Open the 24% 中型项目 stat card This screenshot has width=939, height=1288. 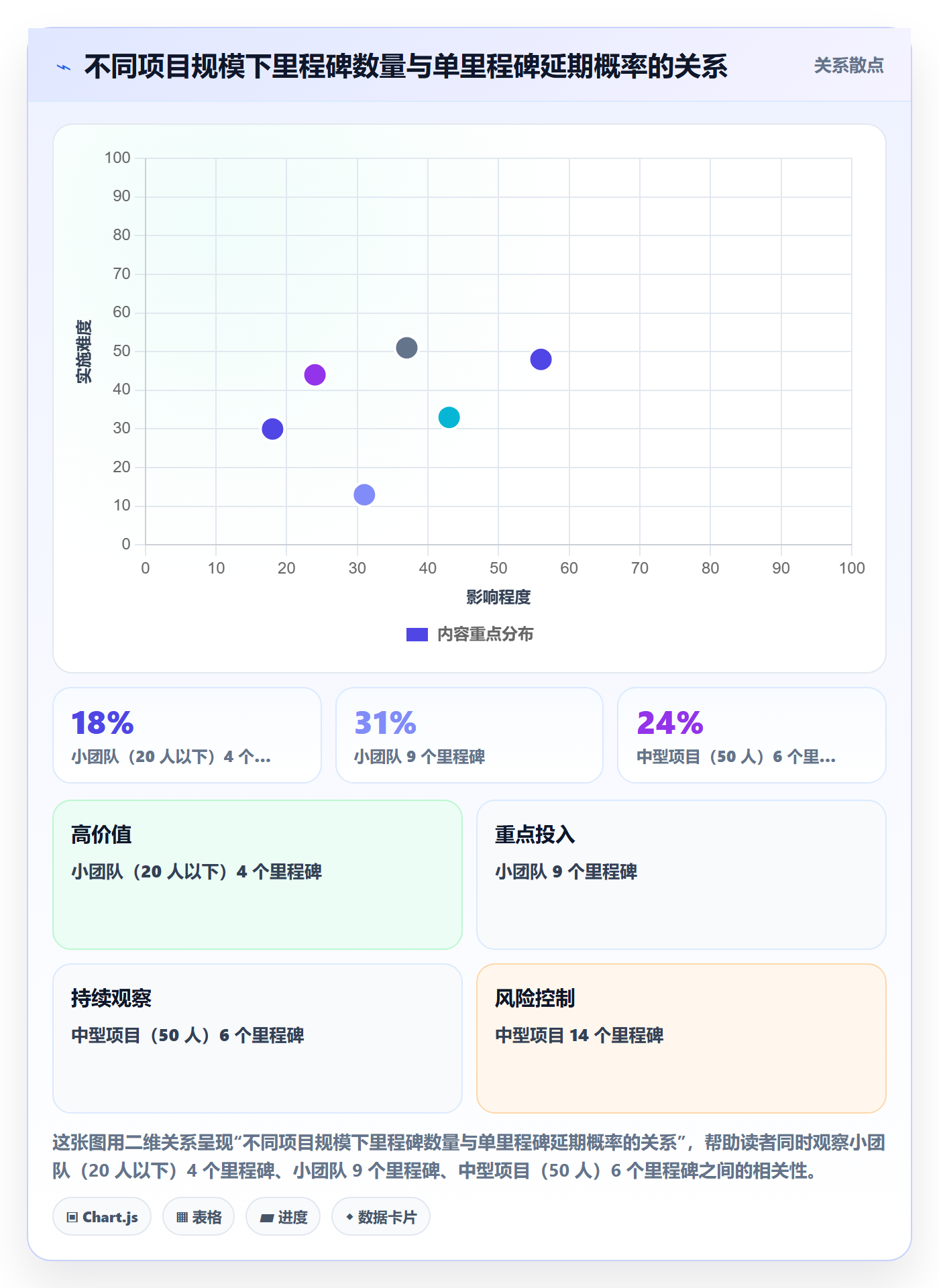tap(752, 735)
